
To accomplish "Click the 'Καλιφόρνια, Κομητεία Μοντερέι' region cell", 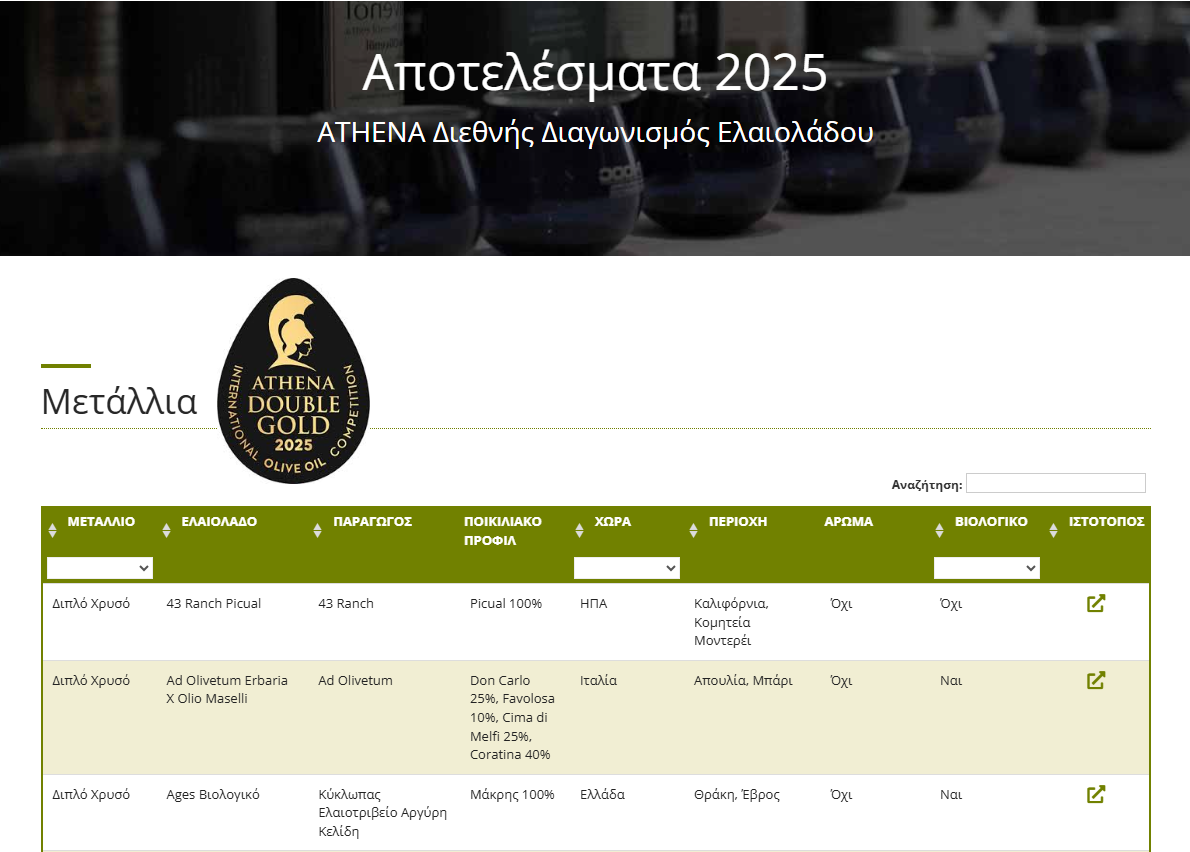I will pos(731,622).
